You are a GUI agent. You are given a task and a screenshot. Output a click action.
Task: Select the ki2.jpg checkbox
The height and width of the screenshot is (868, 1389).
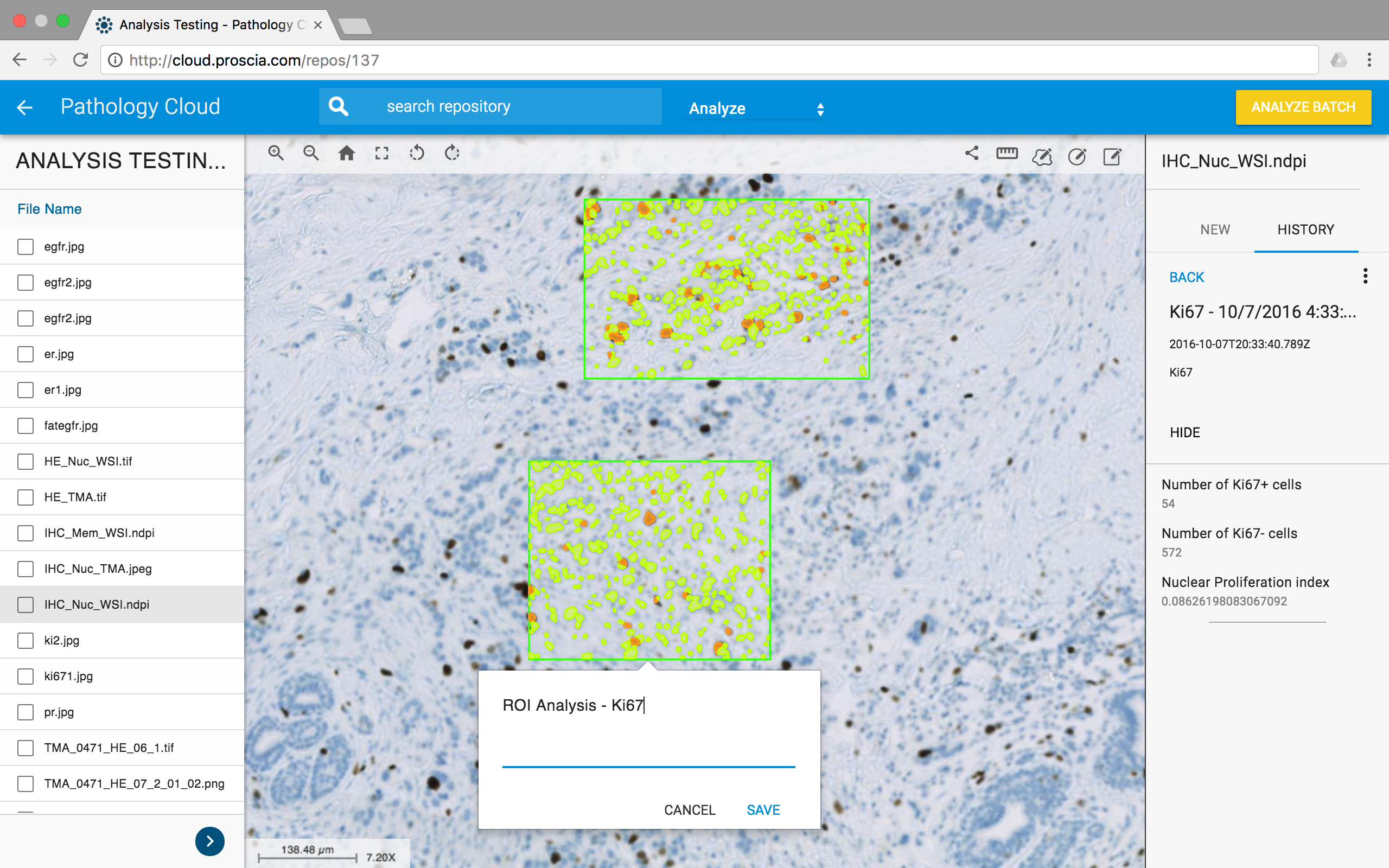[26, 641]
